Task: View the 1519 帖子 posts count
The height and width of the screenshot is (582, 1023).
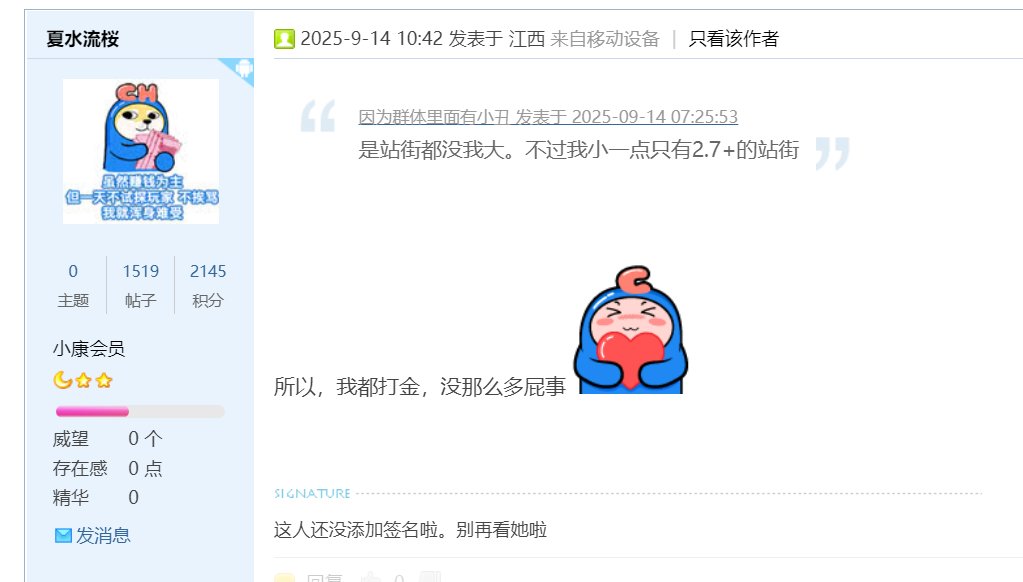Action: pos(141,285)
